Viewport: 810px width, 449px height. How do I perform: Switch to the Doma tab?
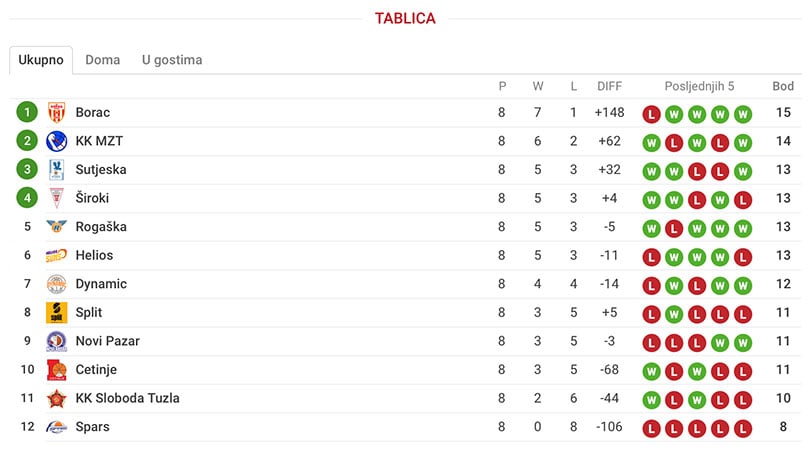pos(102,60)
